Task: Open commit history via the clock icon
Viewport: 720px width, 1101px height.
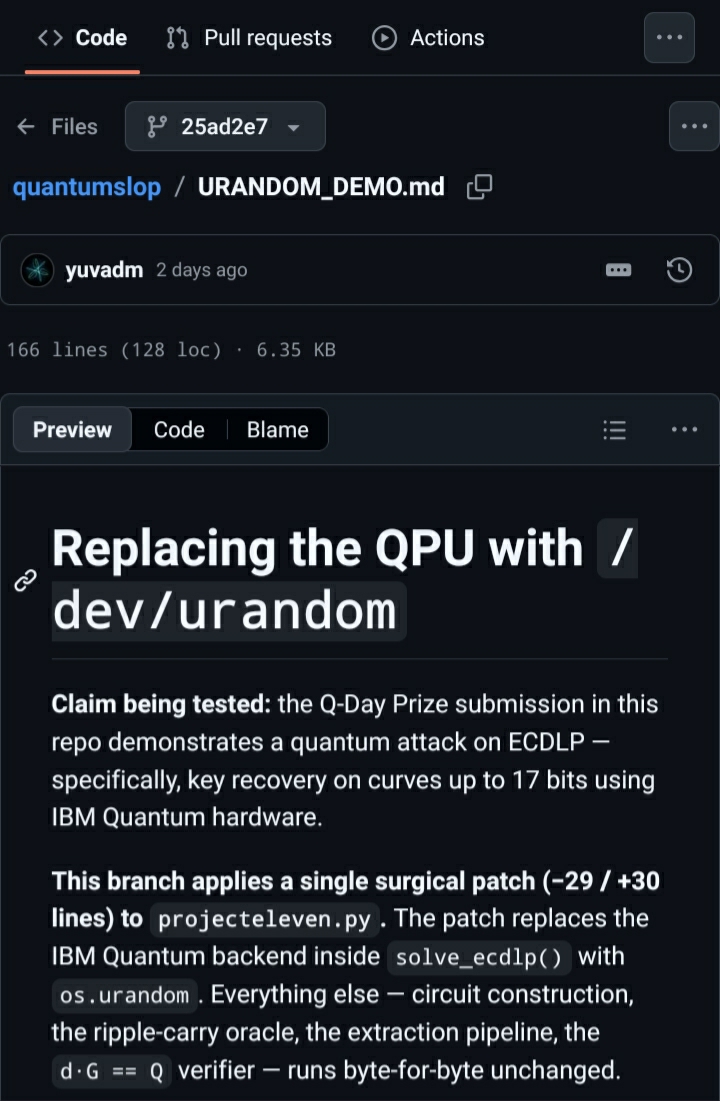Action: [679, 270]
